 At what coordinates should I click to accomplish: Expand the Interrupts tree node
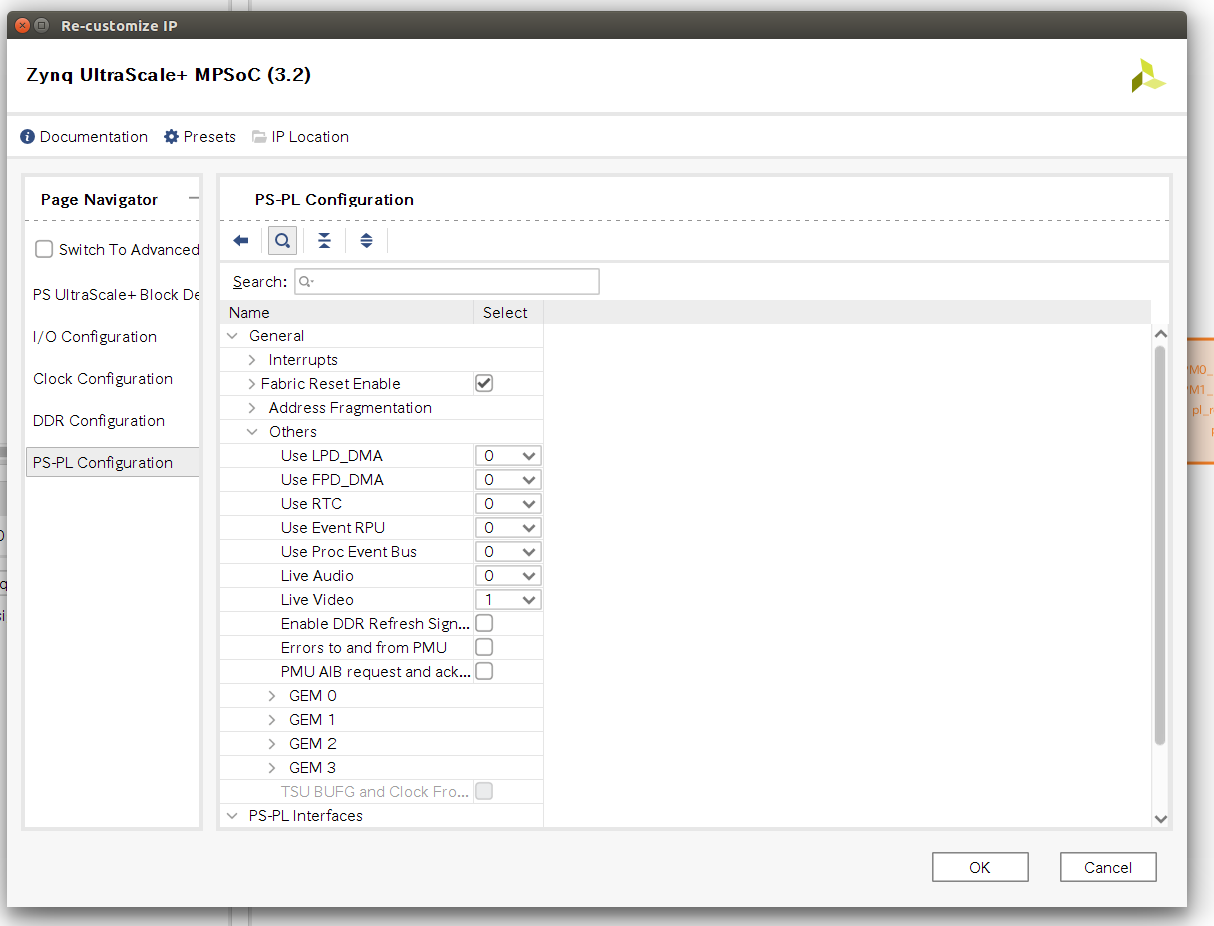pos(252,360)
